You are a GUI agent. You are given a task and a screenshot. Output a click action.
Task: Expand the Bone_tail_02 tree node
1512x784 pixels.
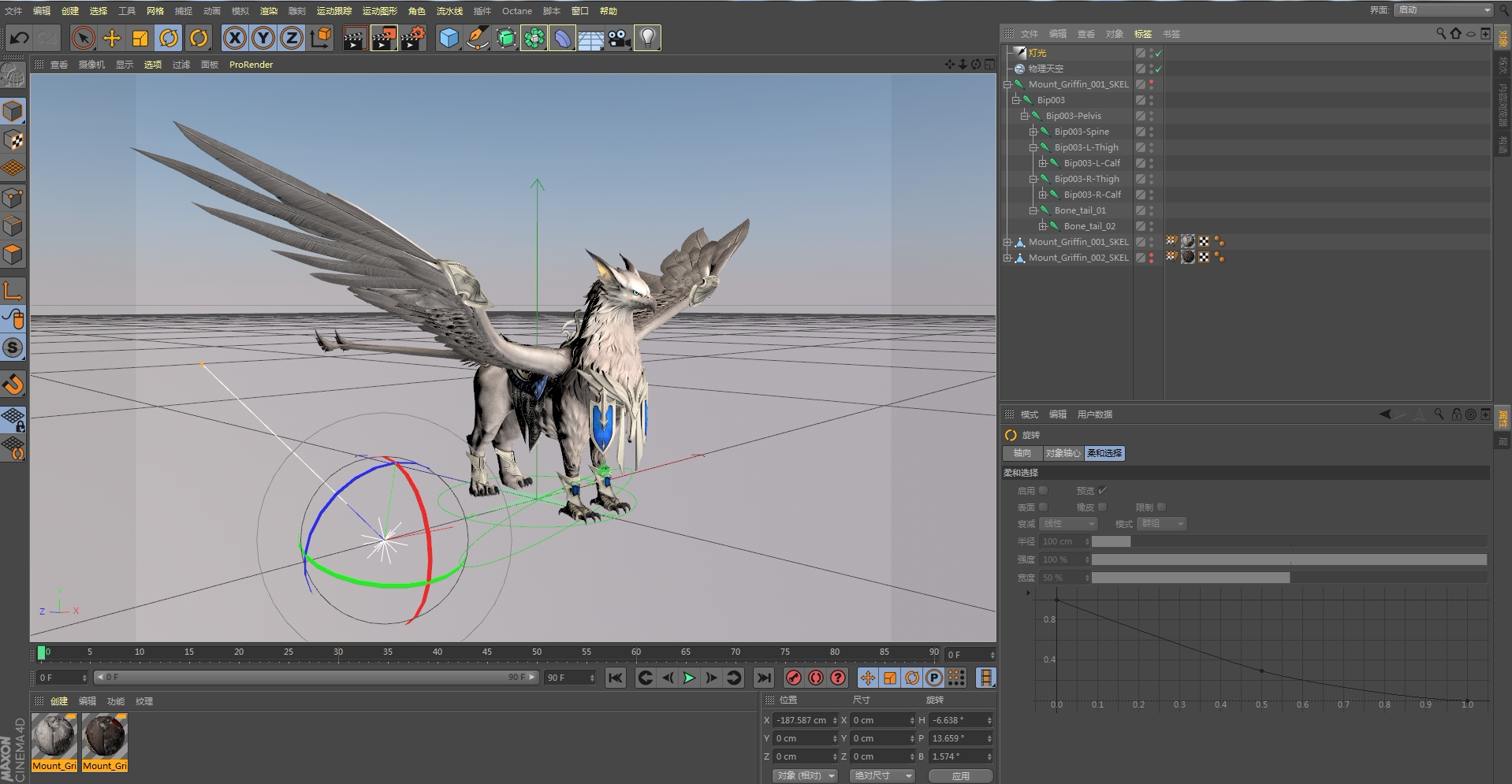[1042, 226]
